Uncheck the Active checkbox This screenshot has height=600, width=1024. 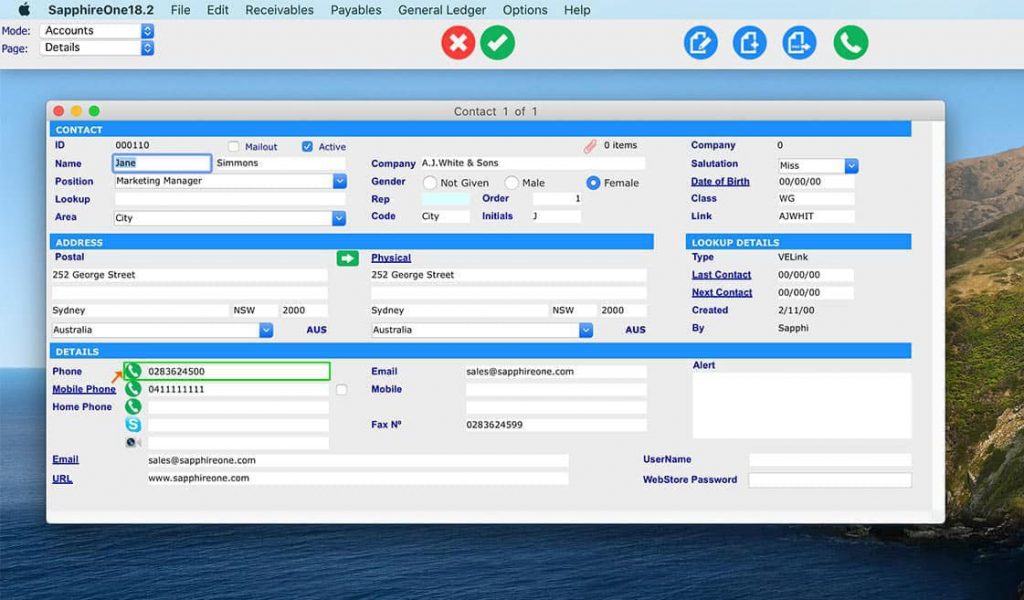coord(307,146)
